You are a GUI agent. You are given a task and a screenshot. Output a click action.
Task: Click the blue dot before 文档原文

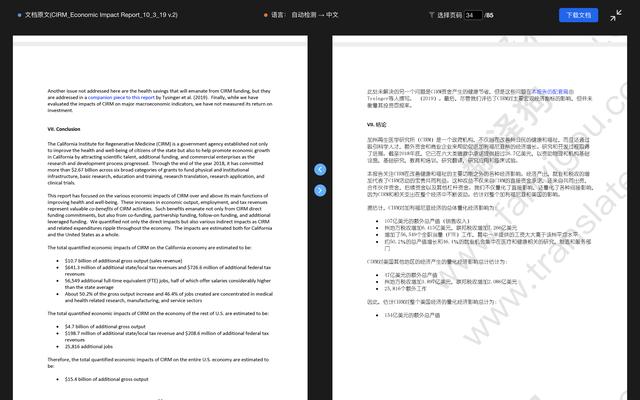tap(20, 15)
